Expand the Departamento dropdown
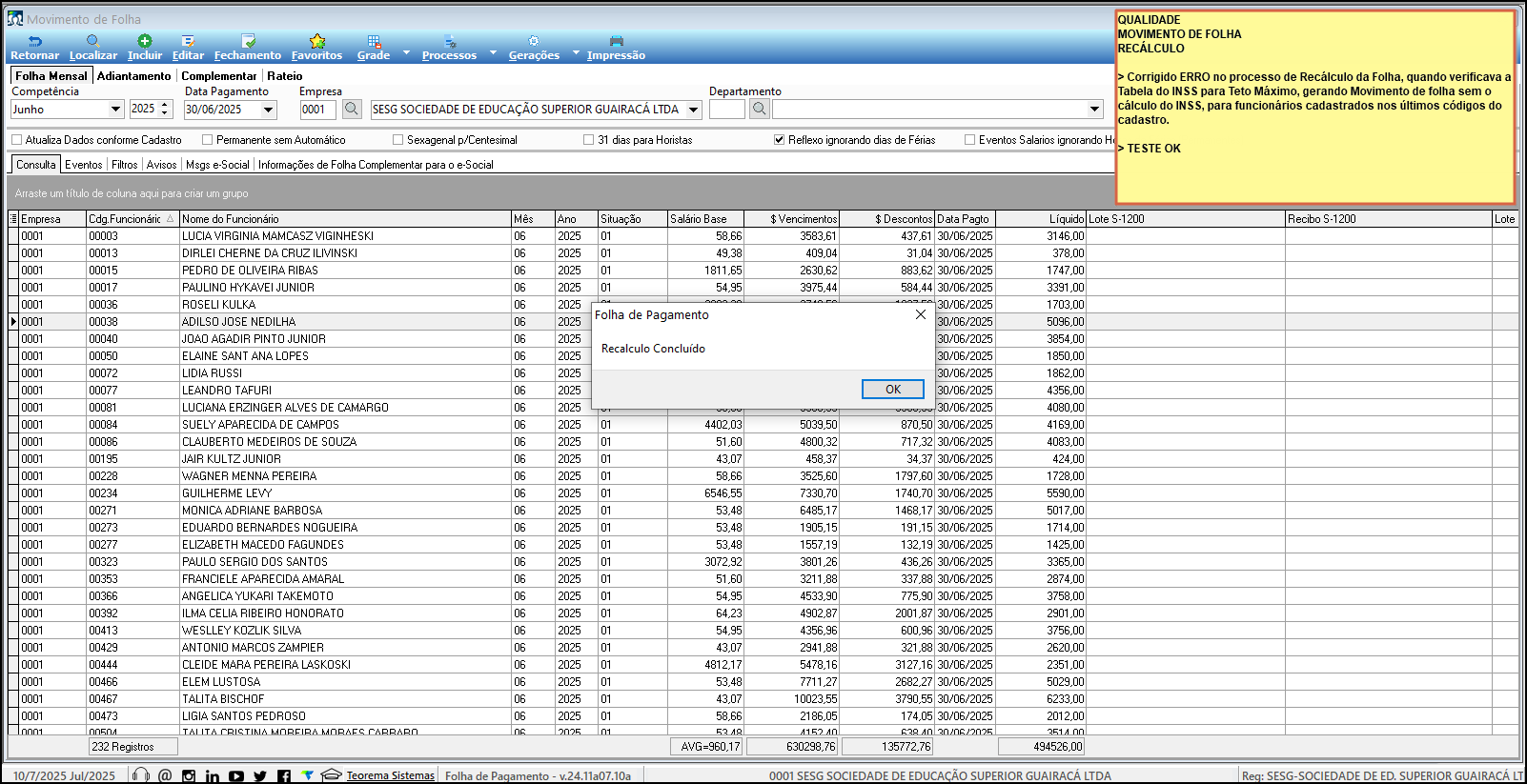 (x=1095, y=109)
